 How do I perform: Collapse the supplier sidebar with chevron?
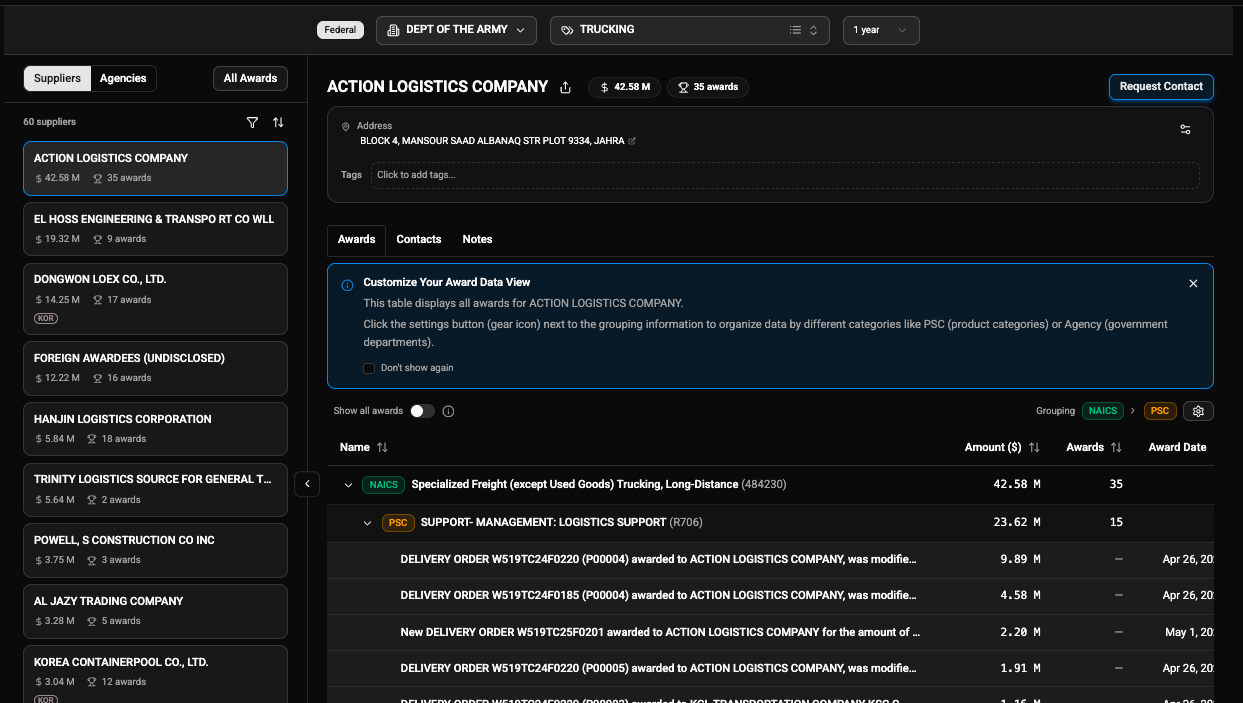(307, 484)
